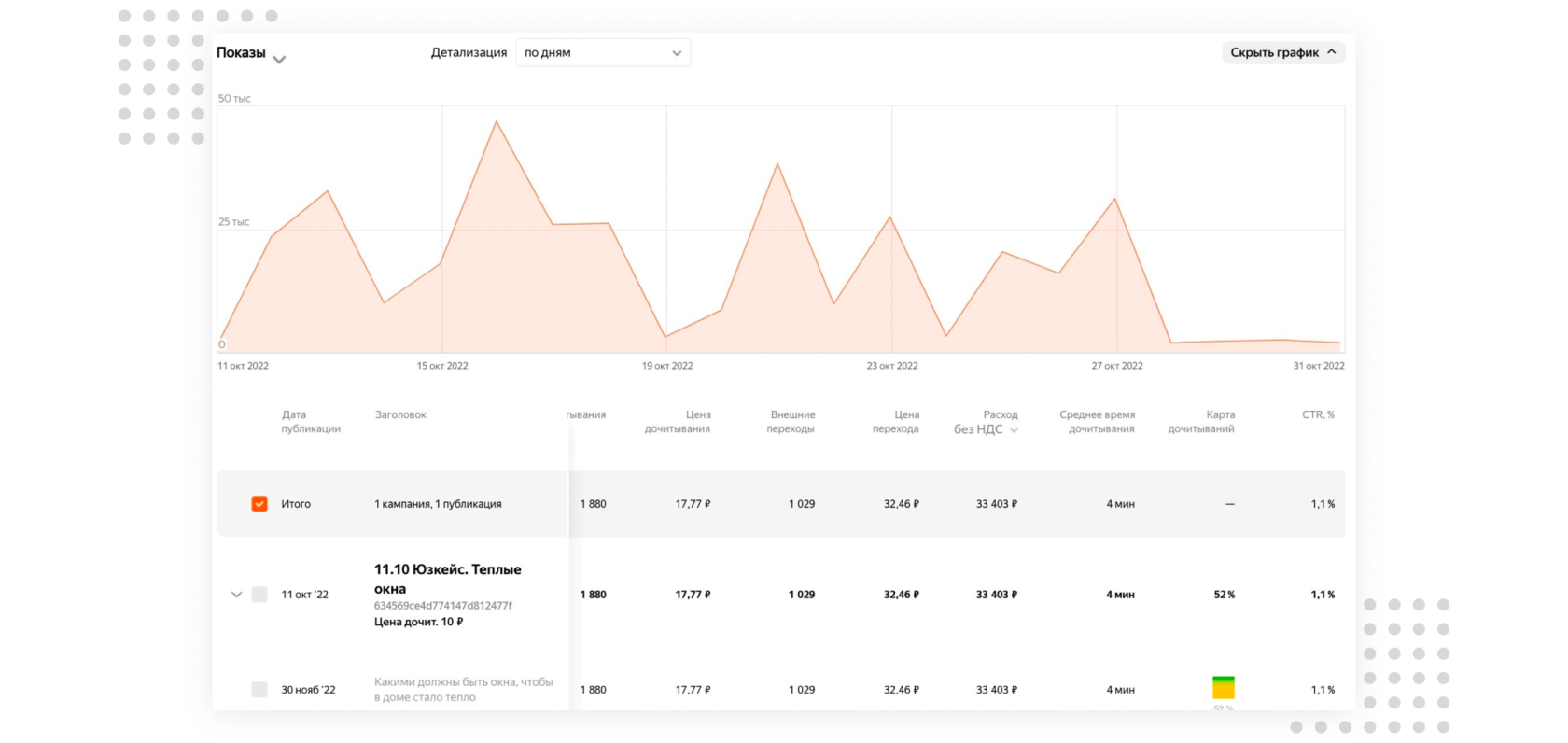
Task: Open Расход без НДС dropdown arrow
Action: (x=1015, y=430)
